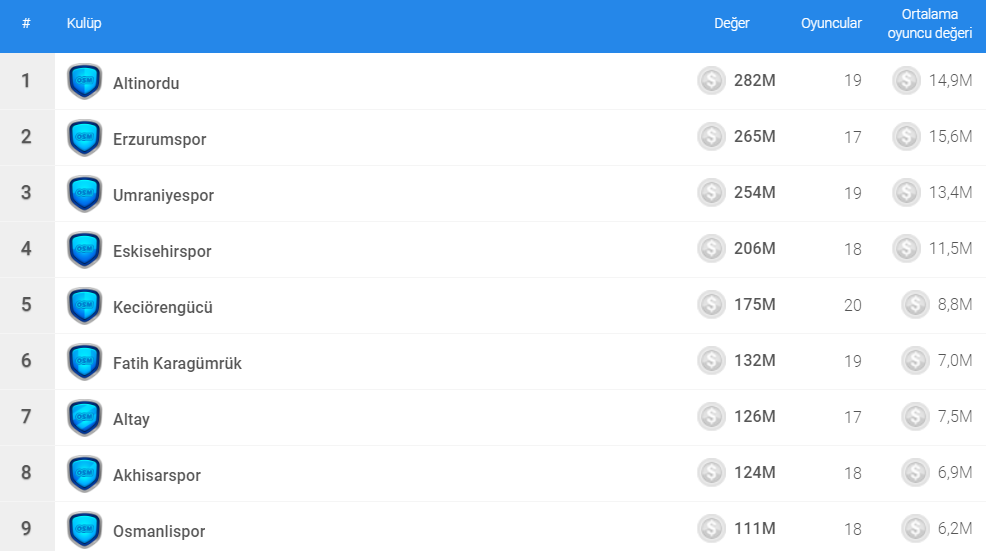Click the Erzurumspor club badge icon
Viewport: 986px width, 551px height.
(84, 138)
